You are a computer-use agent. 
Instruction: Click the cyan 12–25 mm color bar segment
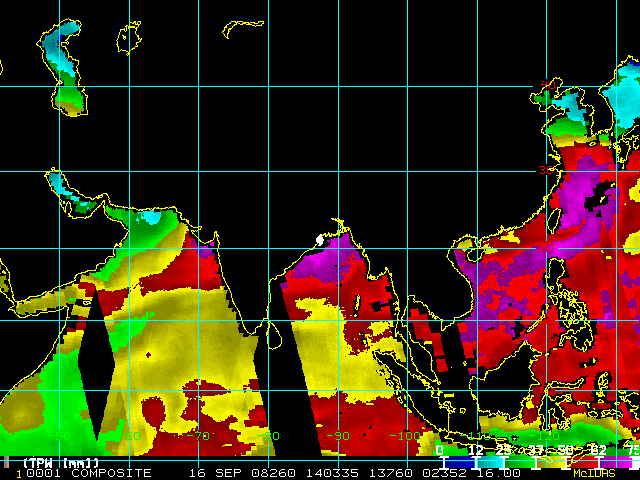pyautogui.click(x=490, y=462)
